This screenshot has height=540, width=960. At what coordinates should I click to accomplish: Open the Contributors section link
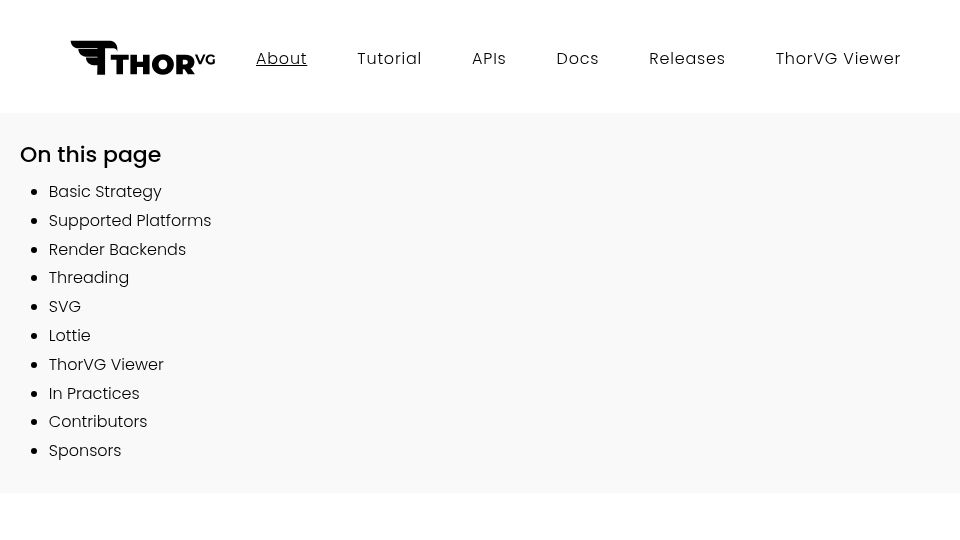click(98, 421)
